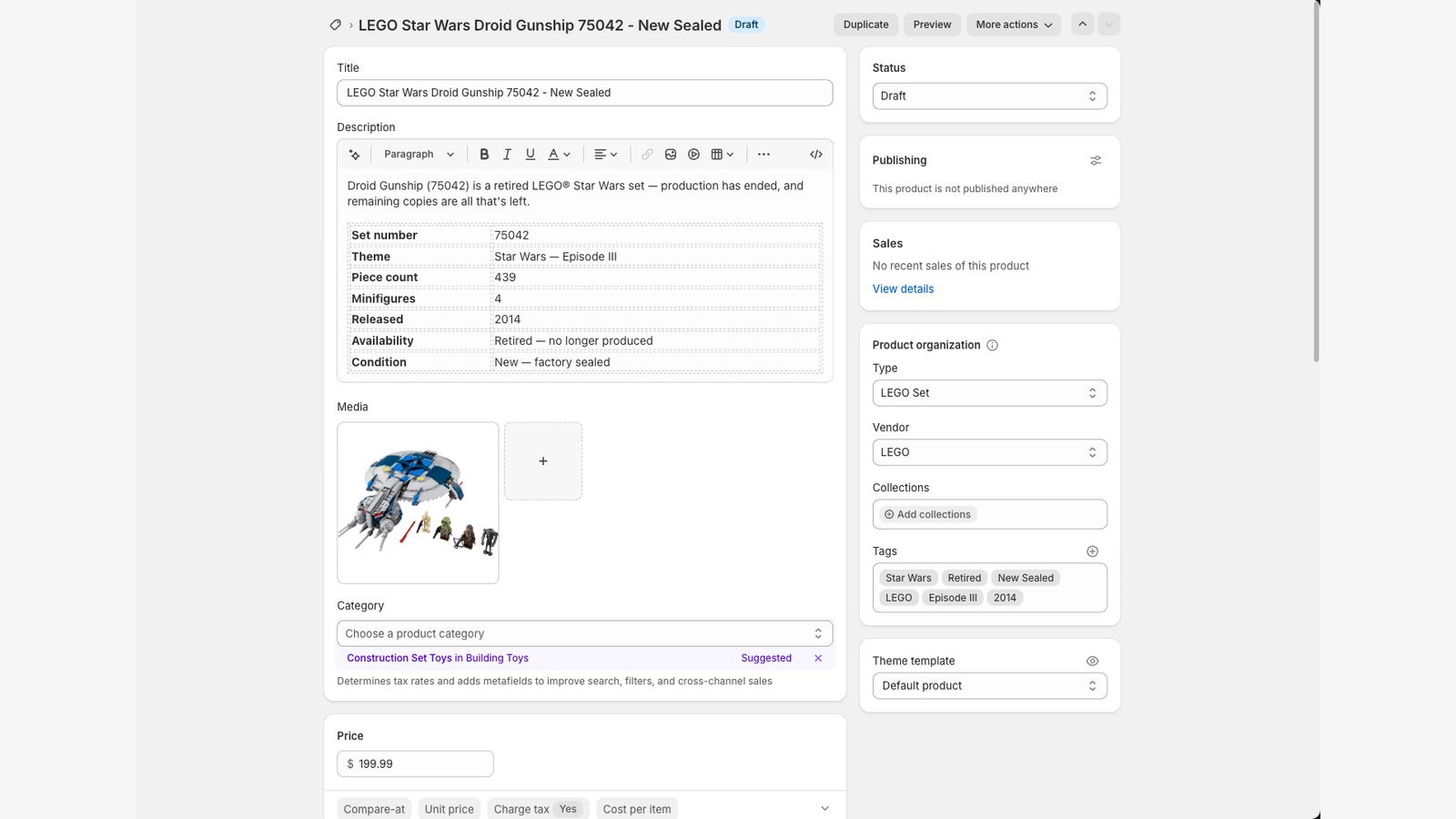Click the Title input field

[x=584, y=93]
